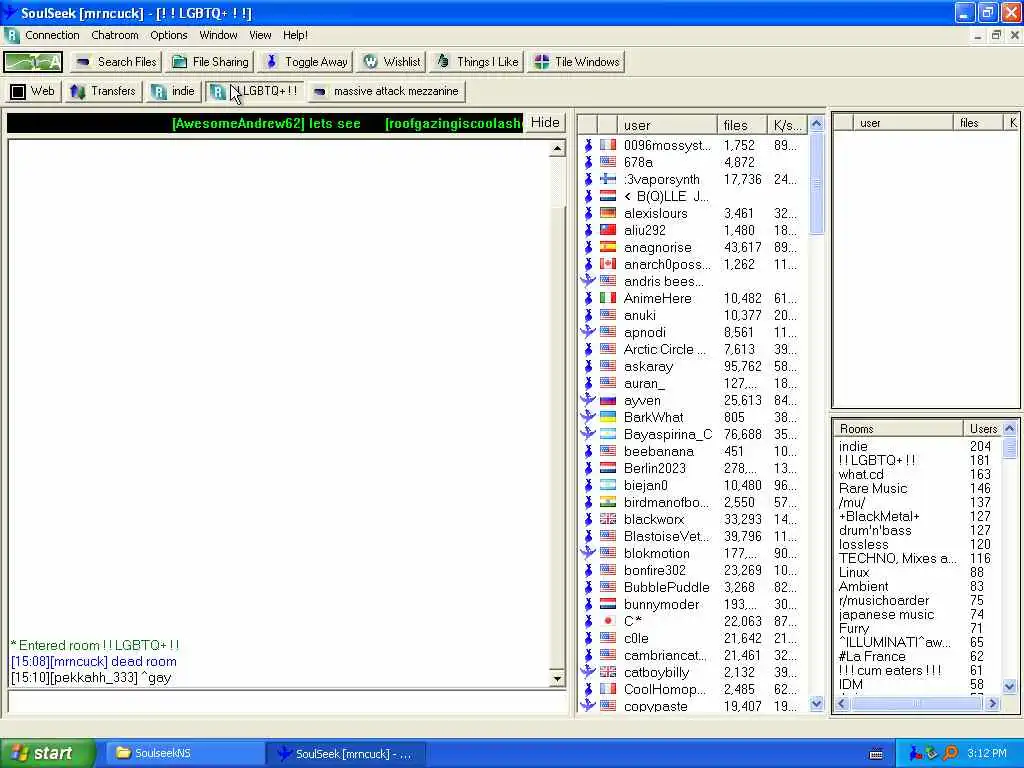
Task: Click the UK flag next to blackworx
Action: click(x=608, y=519)
